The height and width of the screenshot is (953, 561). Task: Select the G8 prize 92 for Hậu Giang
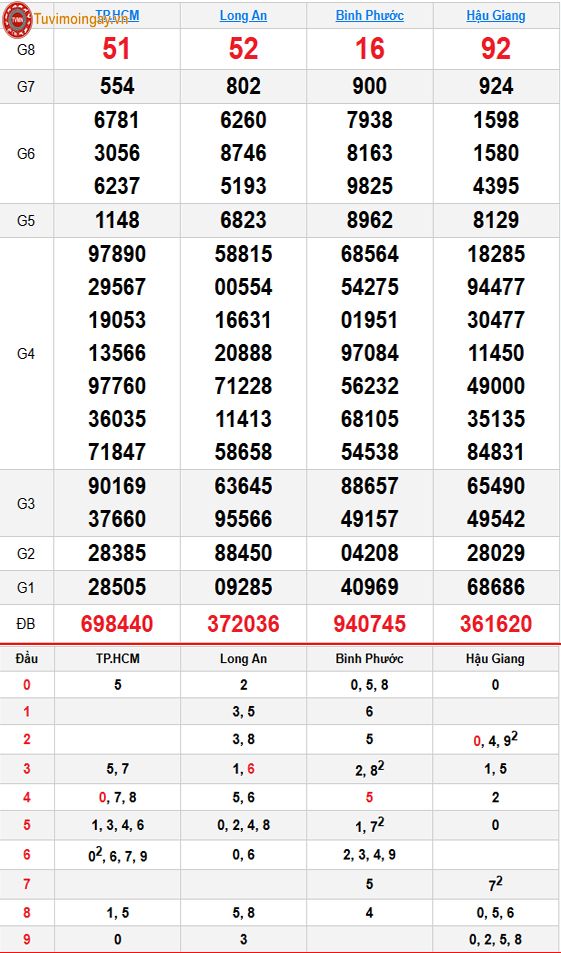(496, 49)
